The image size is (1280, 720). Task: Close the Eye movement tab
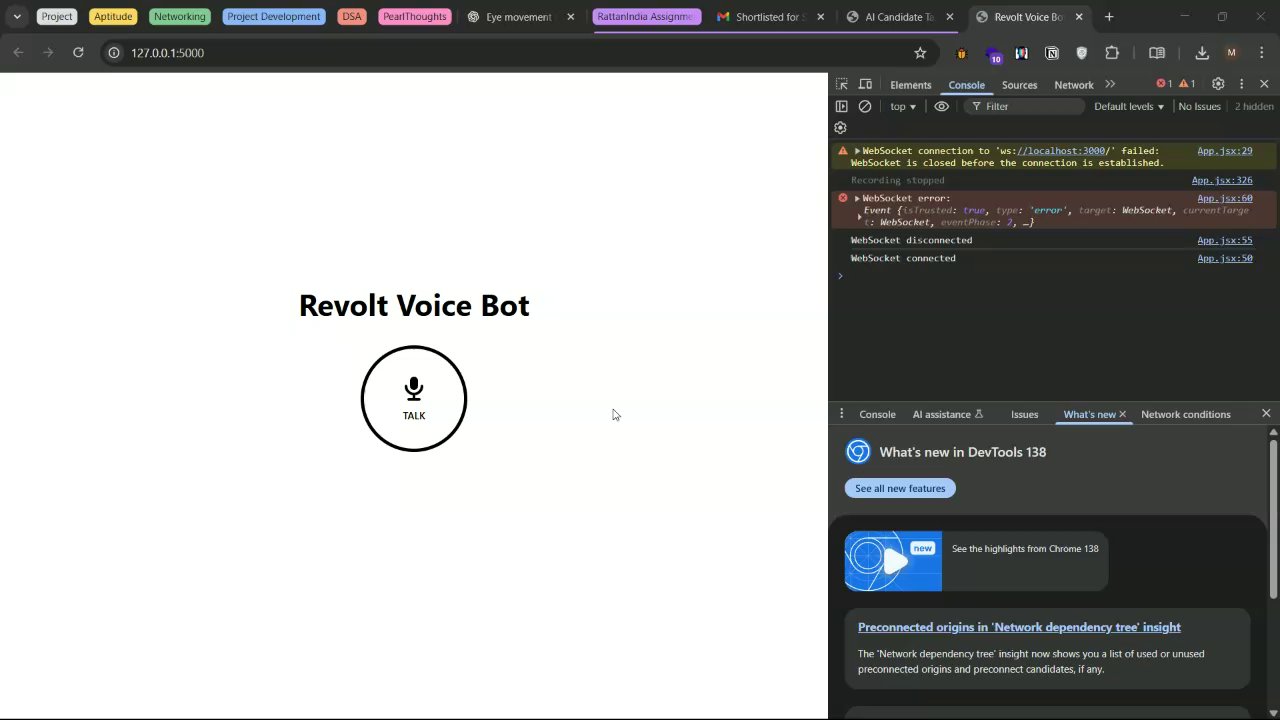(571, 17)
